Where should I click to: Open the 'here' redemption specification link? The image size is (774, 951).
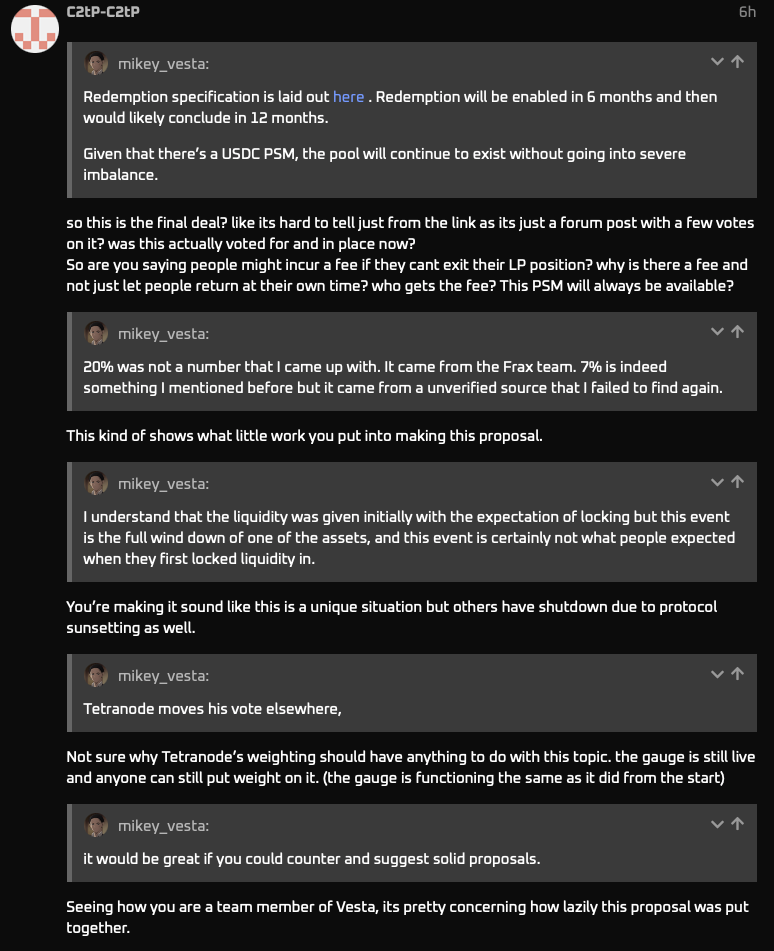(348, 97)
